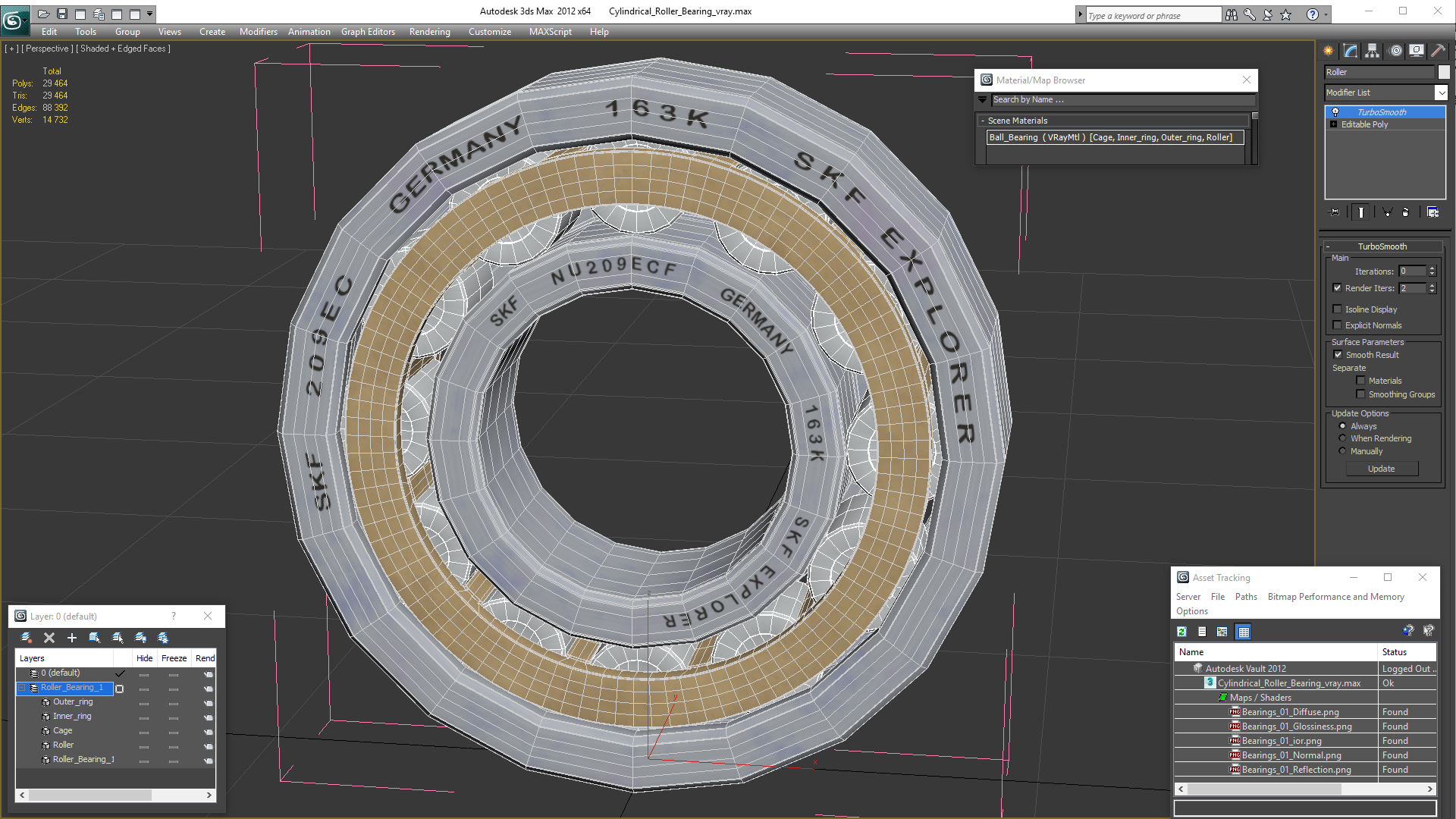
Task: Click Shaded + Edged Faces viewport label
Action: pos(124,49)
